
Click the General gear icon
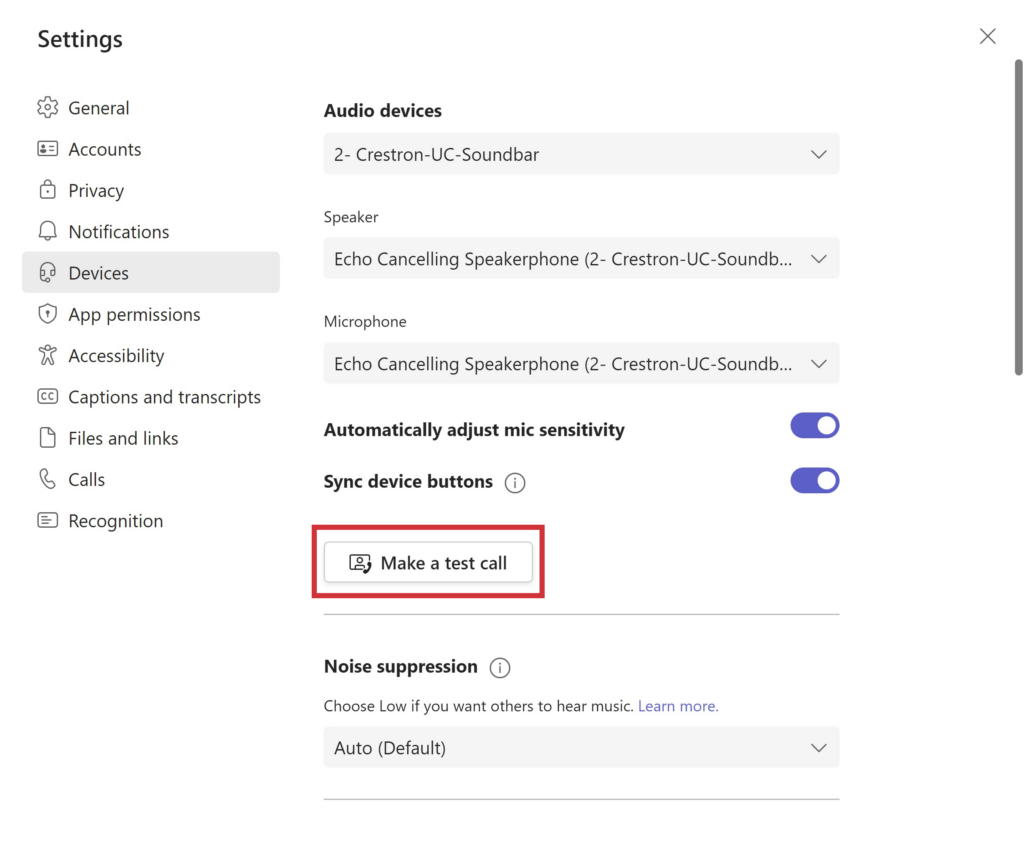pos(48,107)
